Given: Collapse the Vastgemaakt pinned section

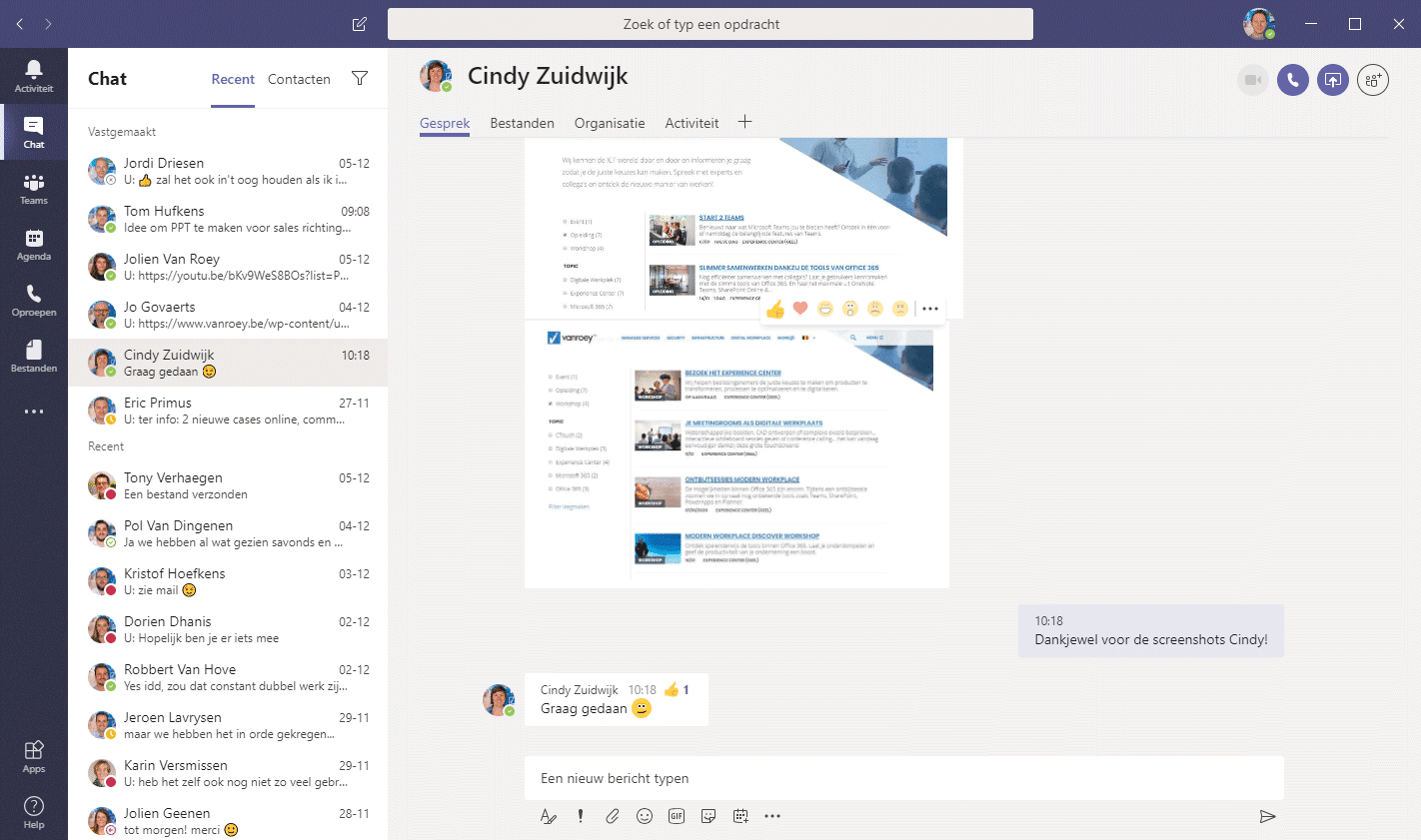Looking at the screenshot, I should point(122,132).
